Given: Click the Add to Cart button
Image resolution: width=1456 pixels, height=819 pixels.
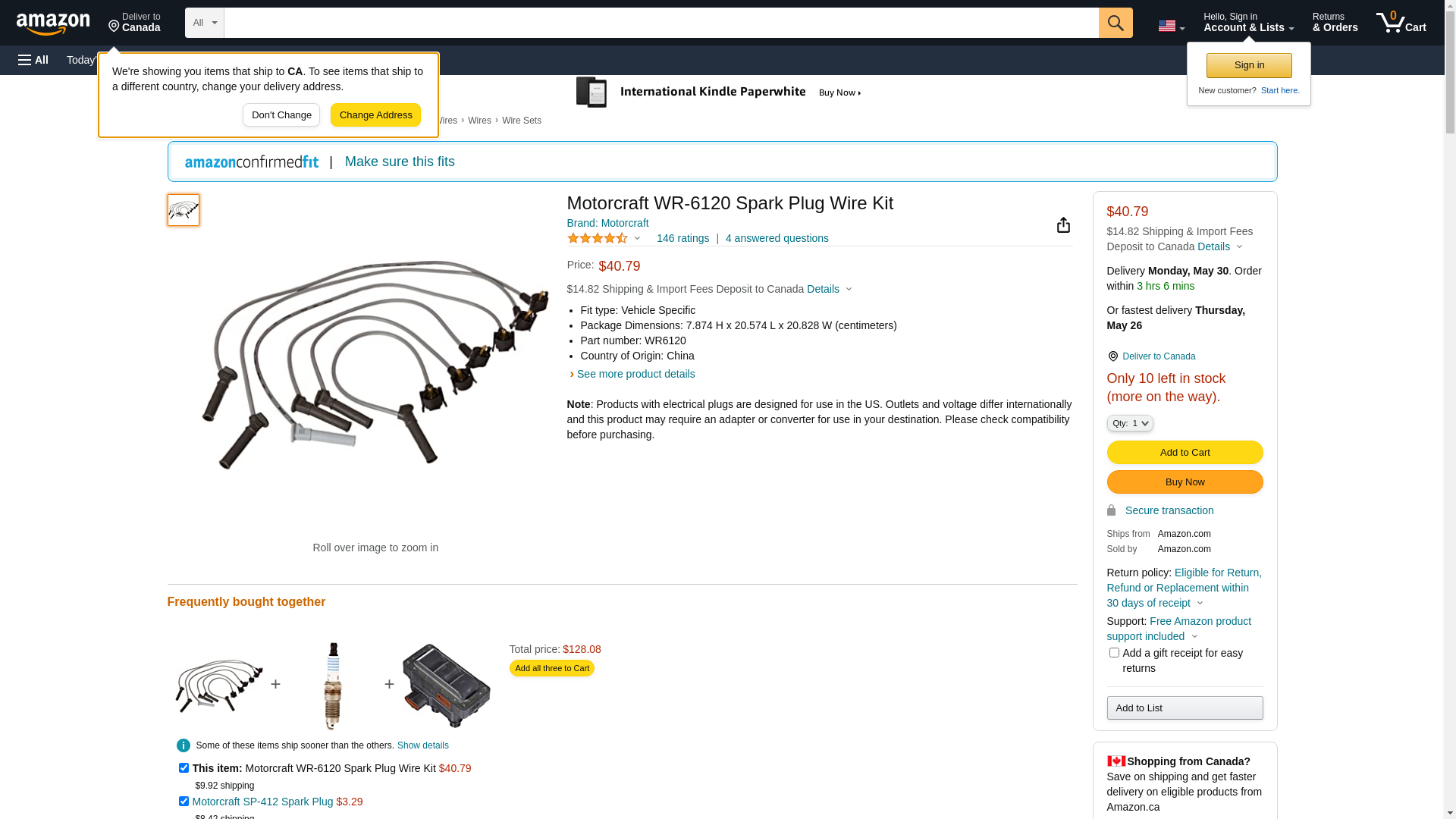Looking at the screenshot, I should pyautogui.click(x=1185, y=452).
